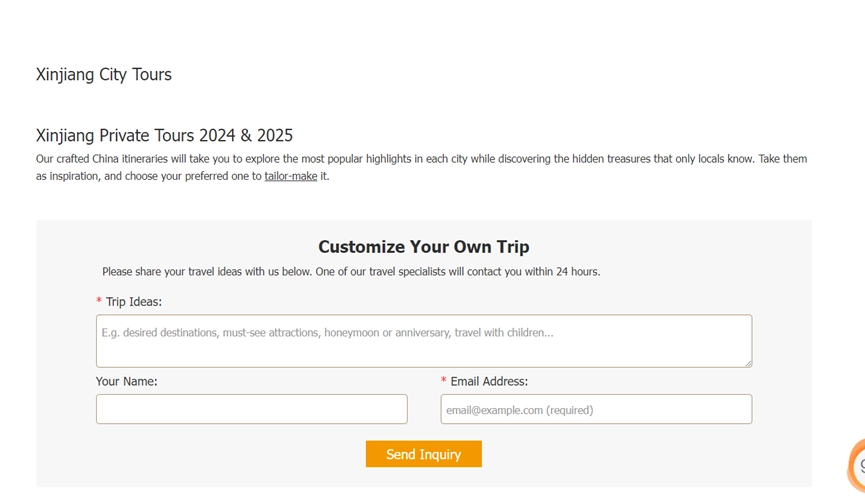Click the red asterisk beside Email Address

(444, 381)
